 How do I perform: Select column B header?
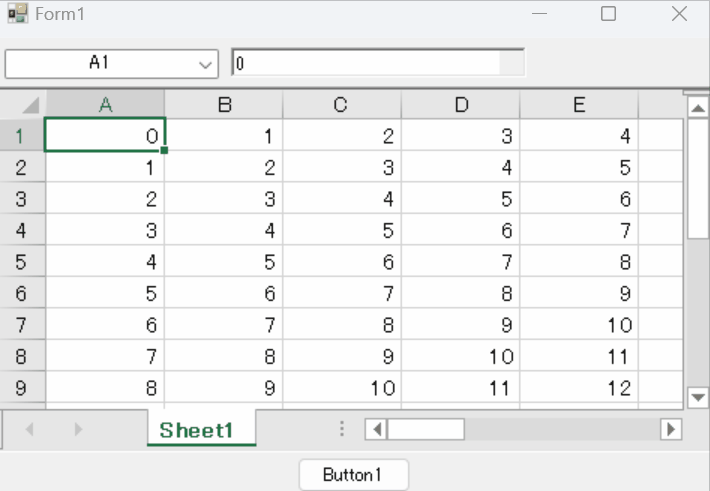(x=224, y=105)
